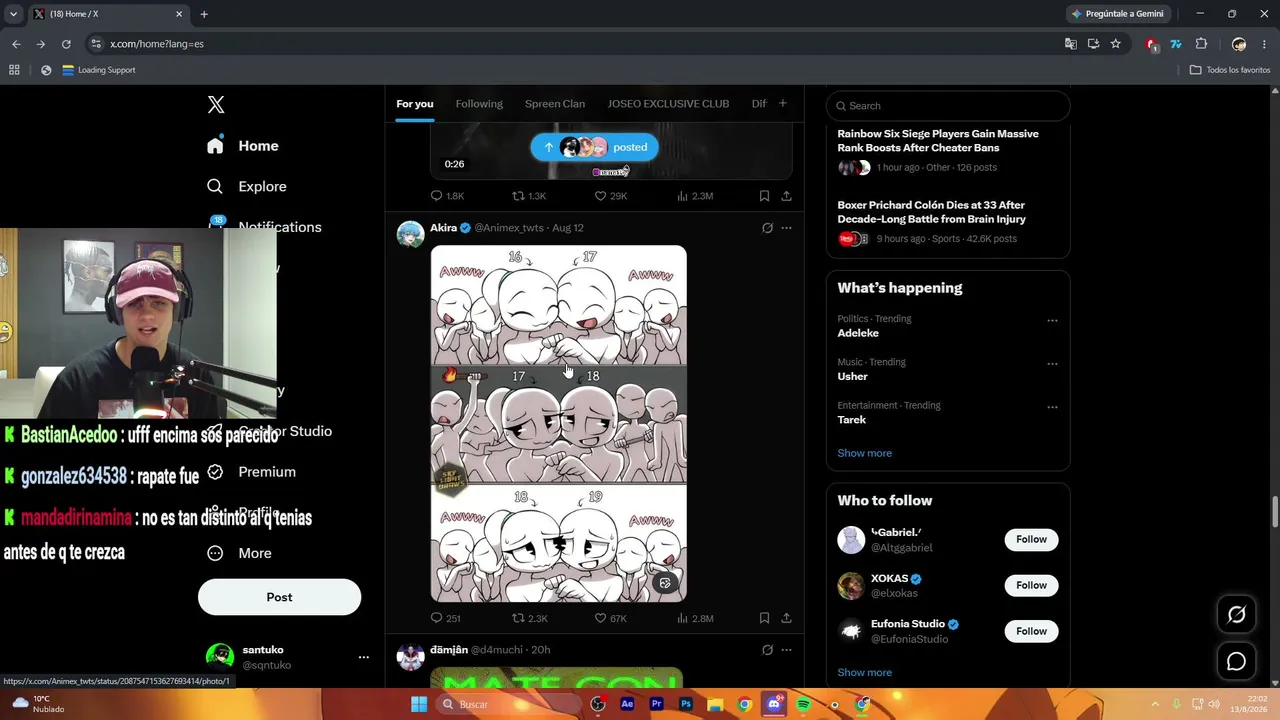This screenshot has width=1280, height=720.
Task: Bookmark Akira's post
Action: click(x=764, y=618)
